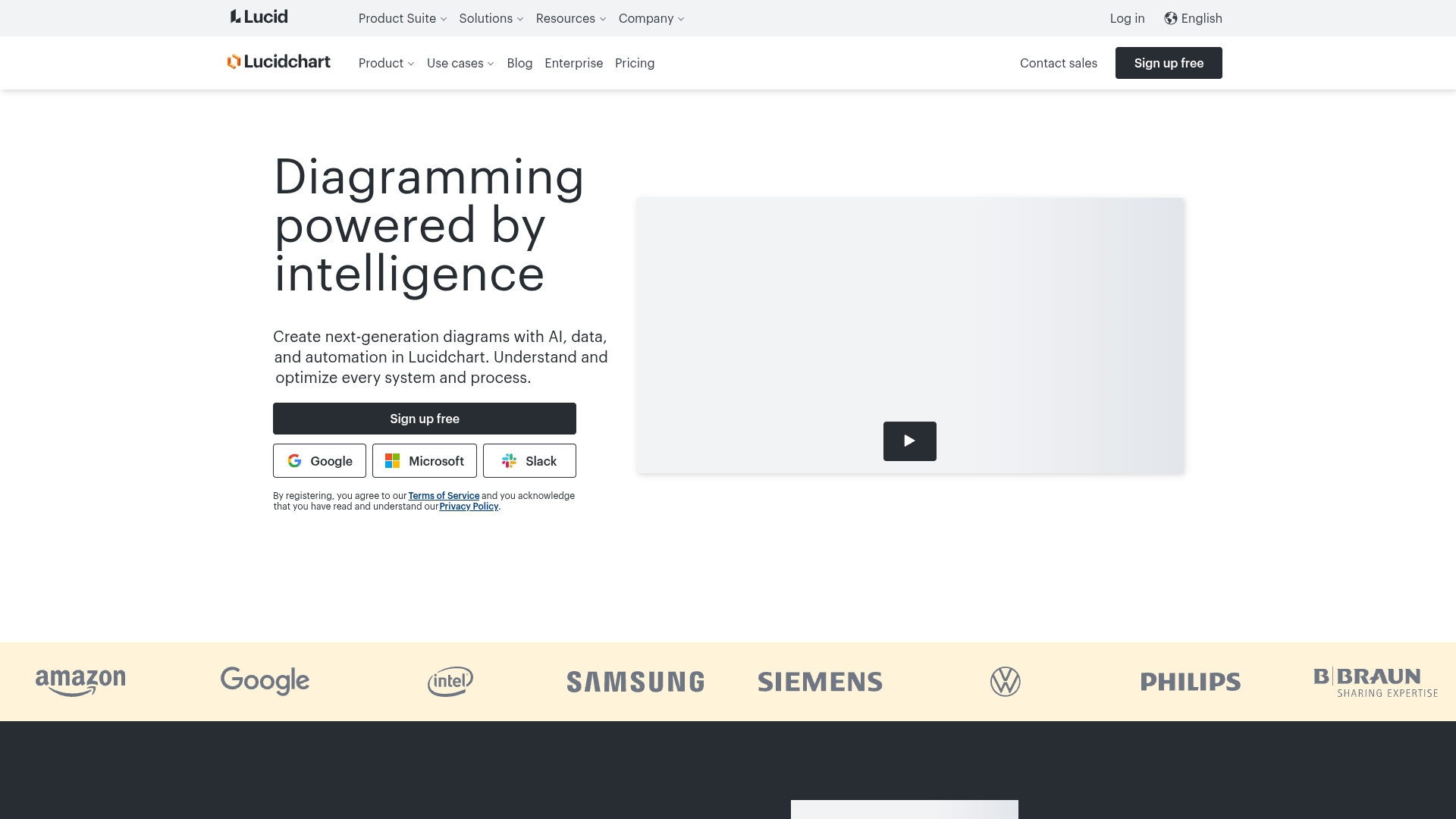Image resolution: width=1456 pixels, height=819 pixels.
Task: Click Sign up free in the header
Action: tap(1169, 63)
